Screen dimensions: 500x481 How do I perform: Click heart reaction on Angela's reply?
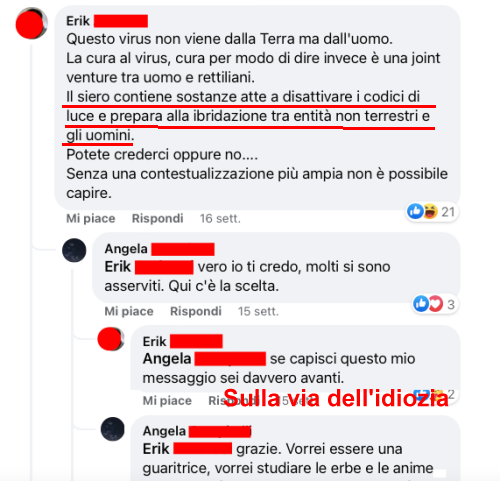click(435, 304)
